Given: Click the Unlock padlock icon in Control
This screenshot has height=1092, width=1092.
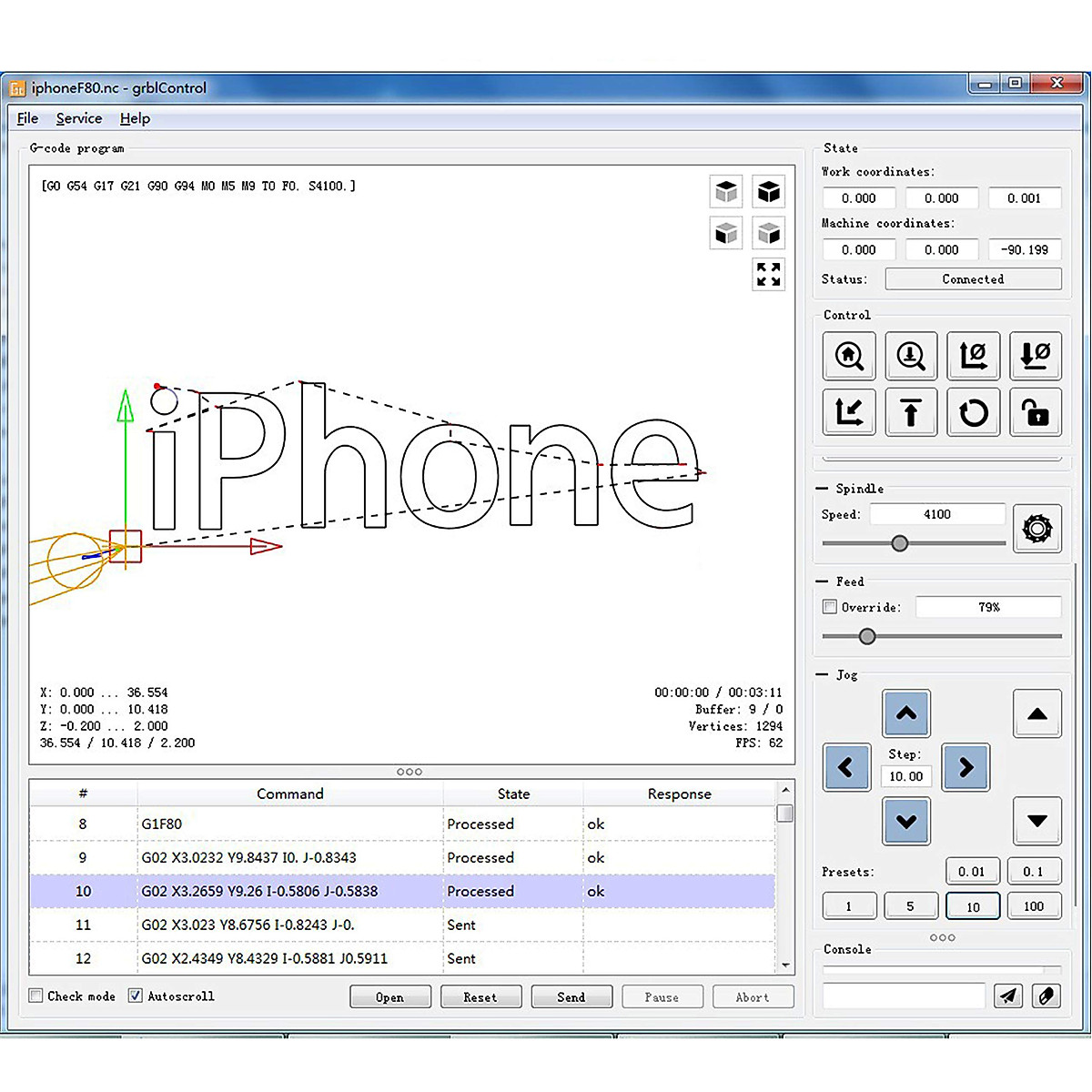Looking at the screenshot, I should 1036,413.
